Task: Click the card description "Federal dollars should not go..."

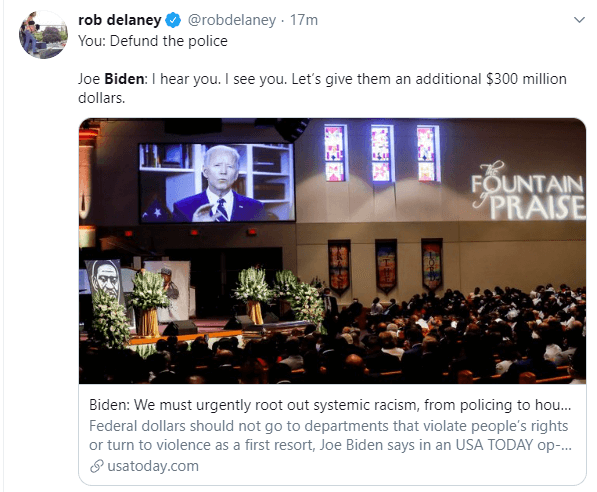Action: (330, 435)
